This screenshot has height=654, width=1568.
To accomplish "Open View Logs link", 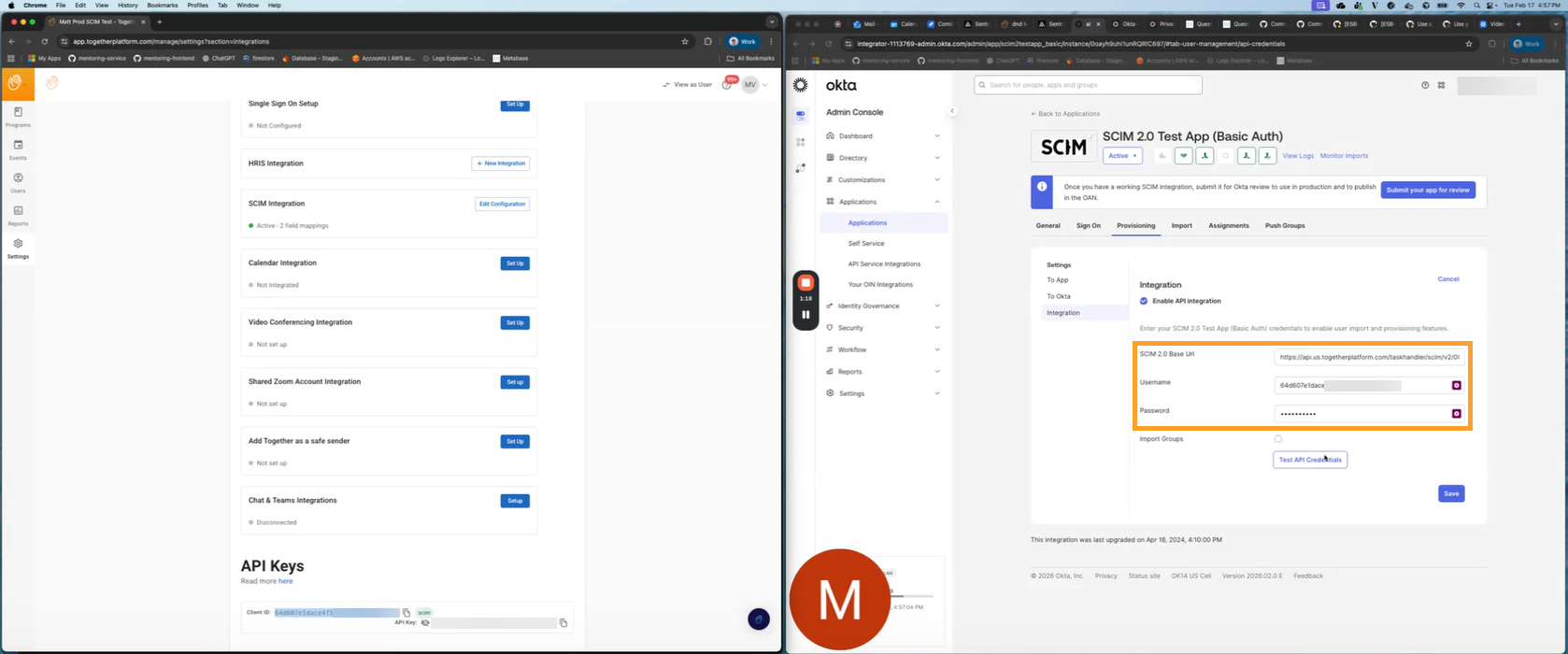I will pos(1298,156).
